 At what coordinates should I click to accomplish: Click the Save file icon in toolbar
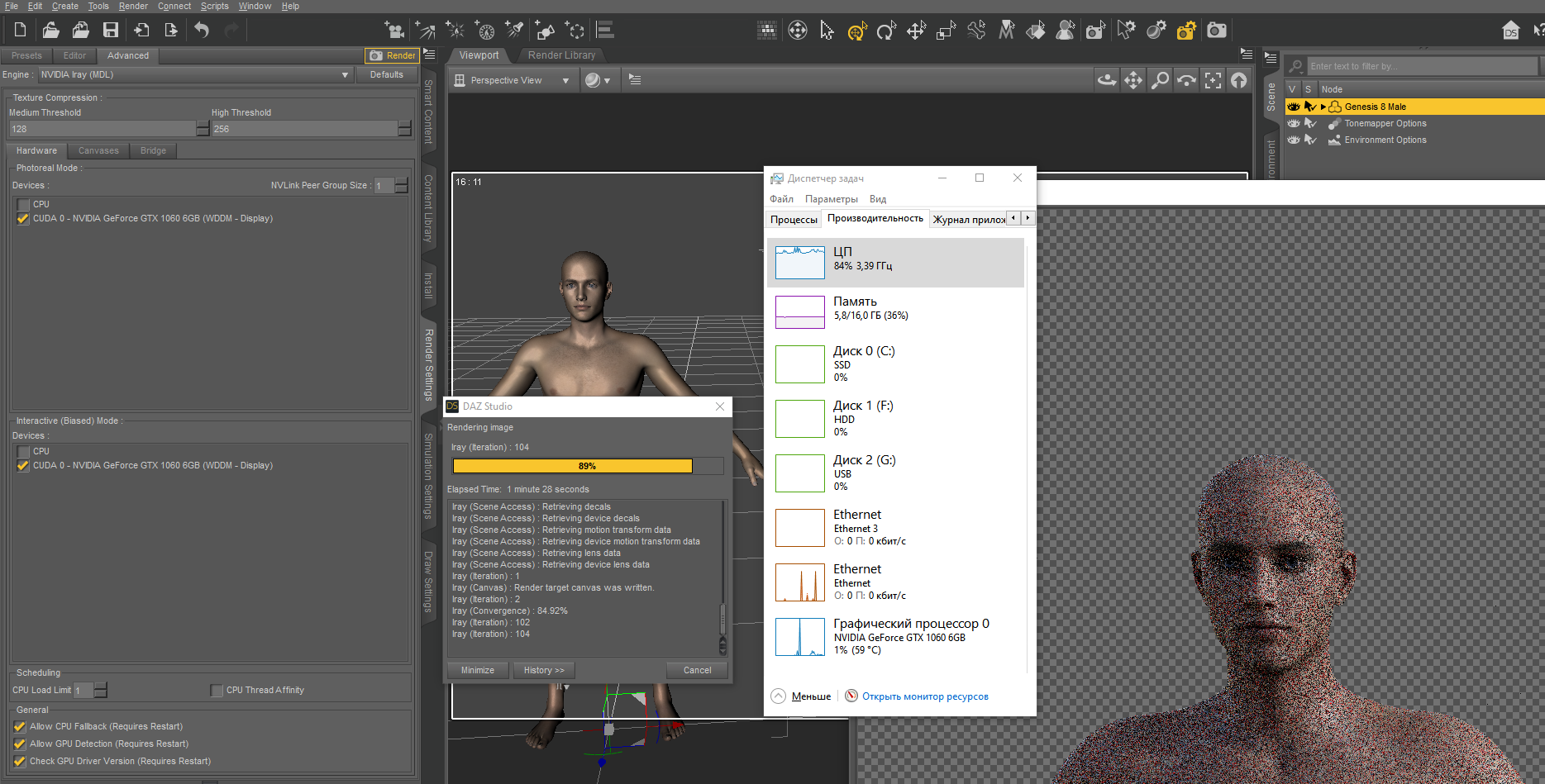(x=110, y=31)
